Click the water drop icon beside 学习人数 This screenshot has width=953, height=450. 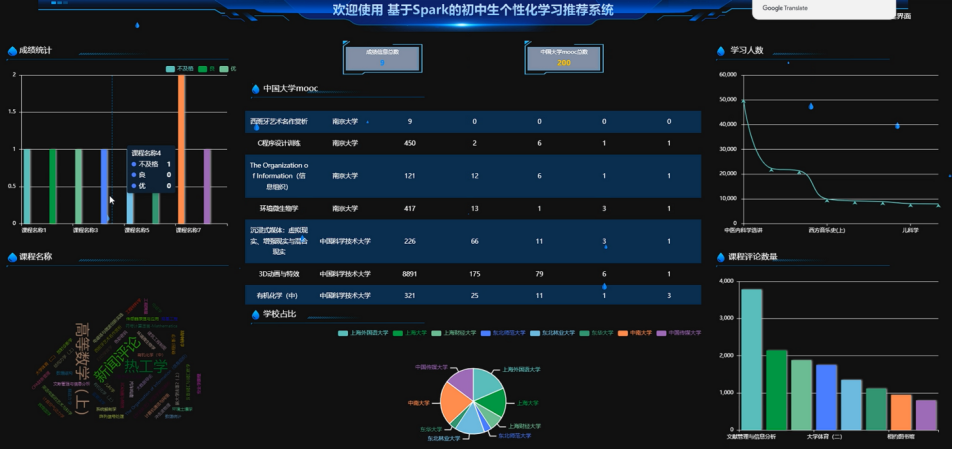tap(721, 51)
